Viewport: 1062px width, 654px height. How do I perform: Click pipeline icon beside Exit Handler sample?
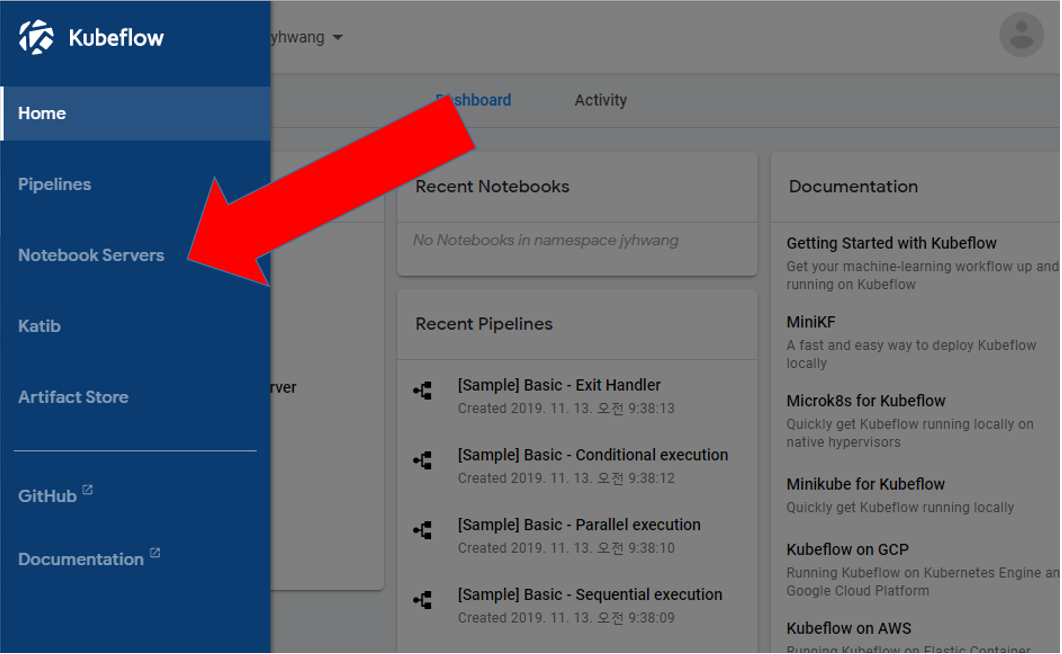coord(423,391)
